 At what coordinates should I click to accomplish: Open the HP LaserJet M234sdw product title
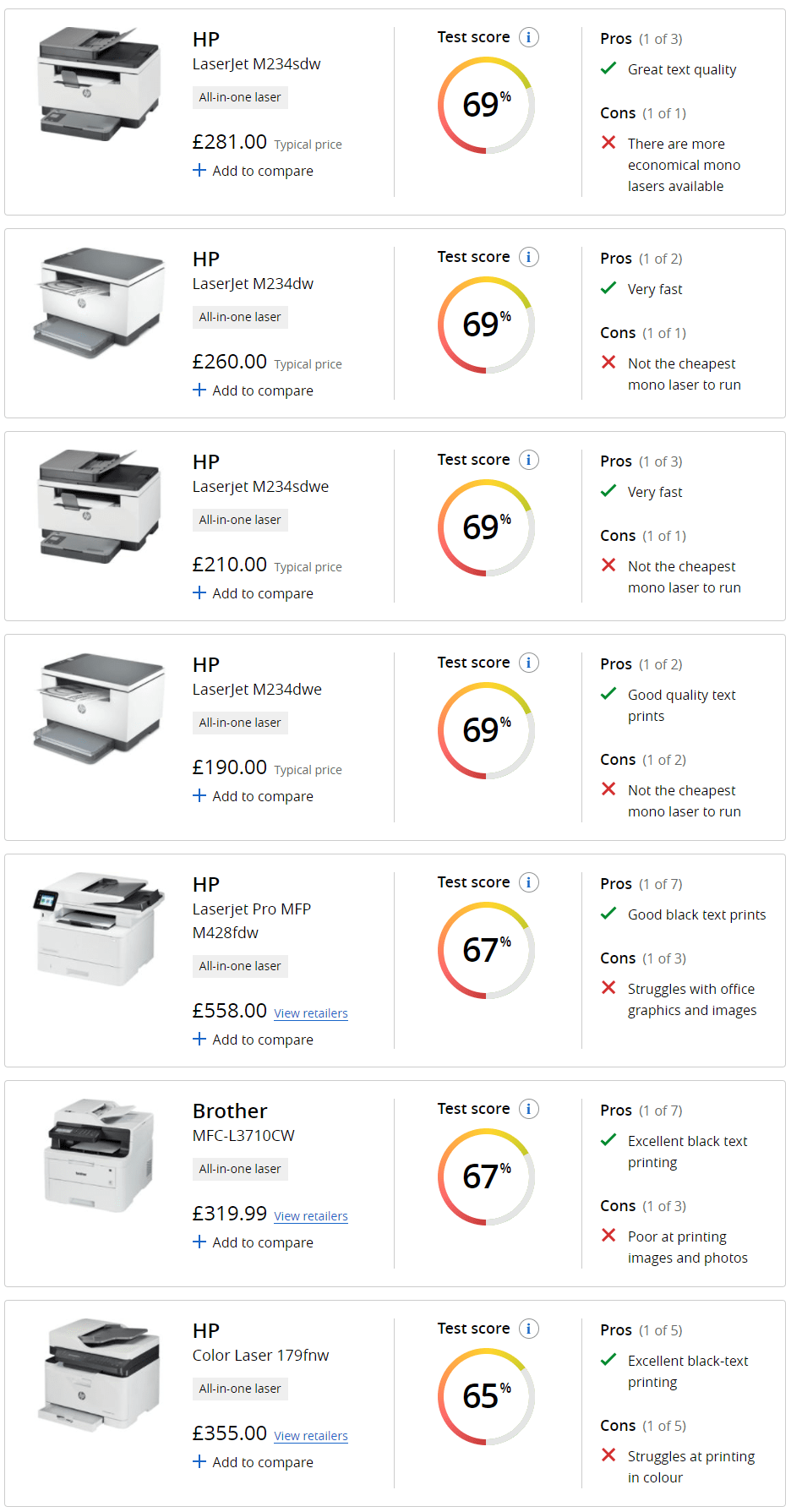tap(256, 64)
